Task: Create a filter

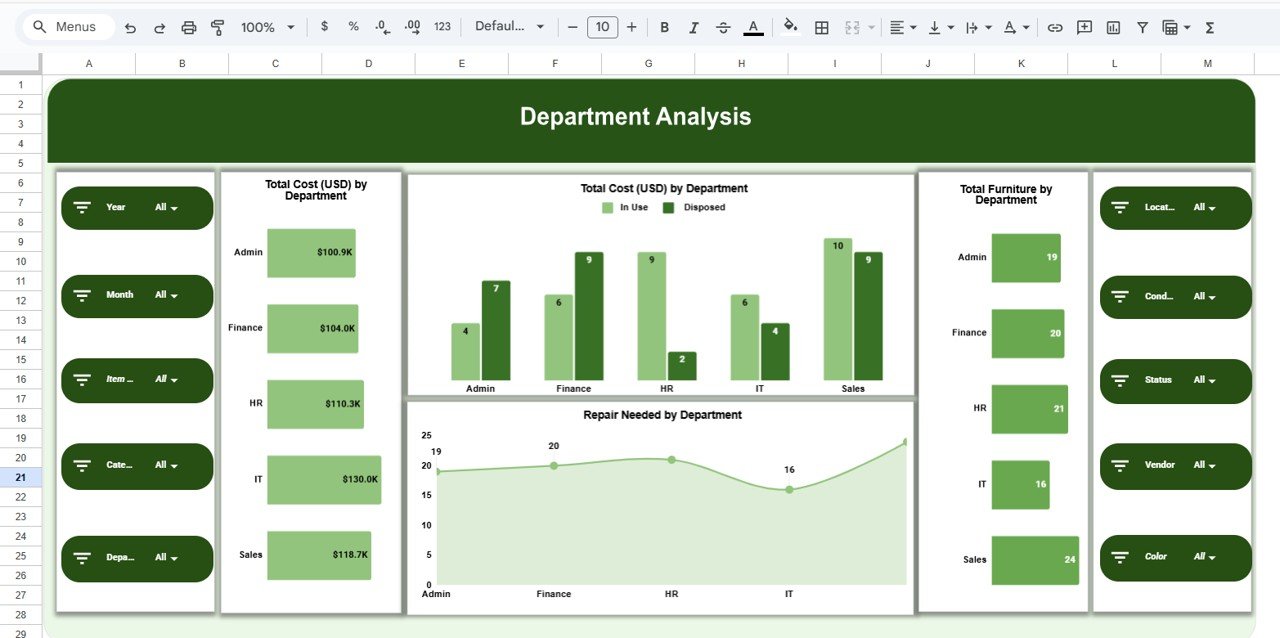Action: (x=1142, y=27)
